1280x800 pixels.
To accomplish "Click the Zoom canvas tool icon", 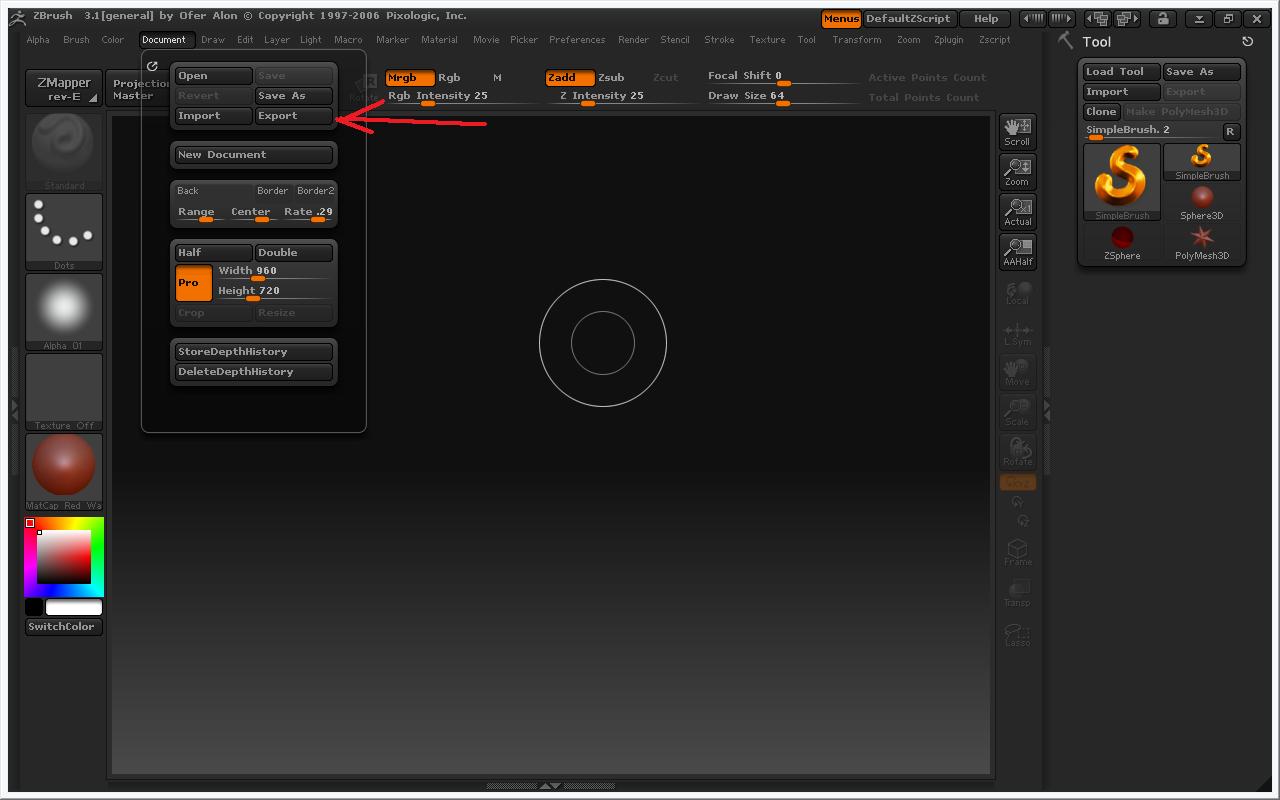I will tap(1017, 172).
